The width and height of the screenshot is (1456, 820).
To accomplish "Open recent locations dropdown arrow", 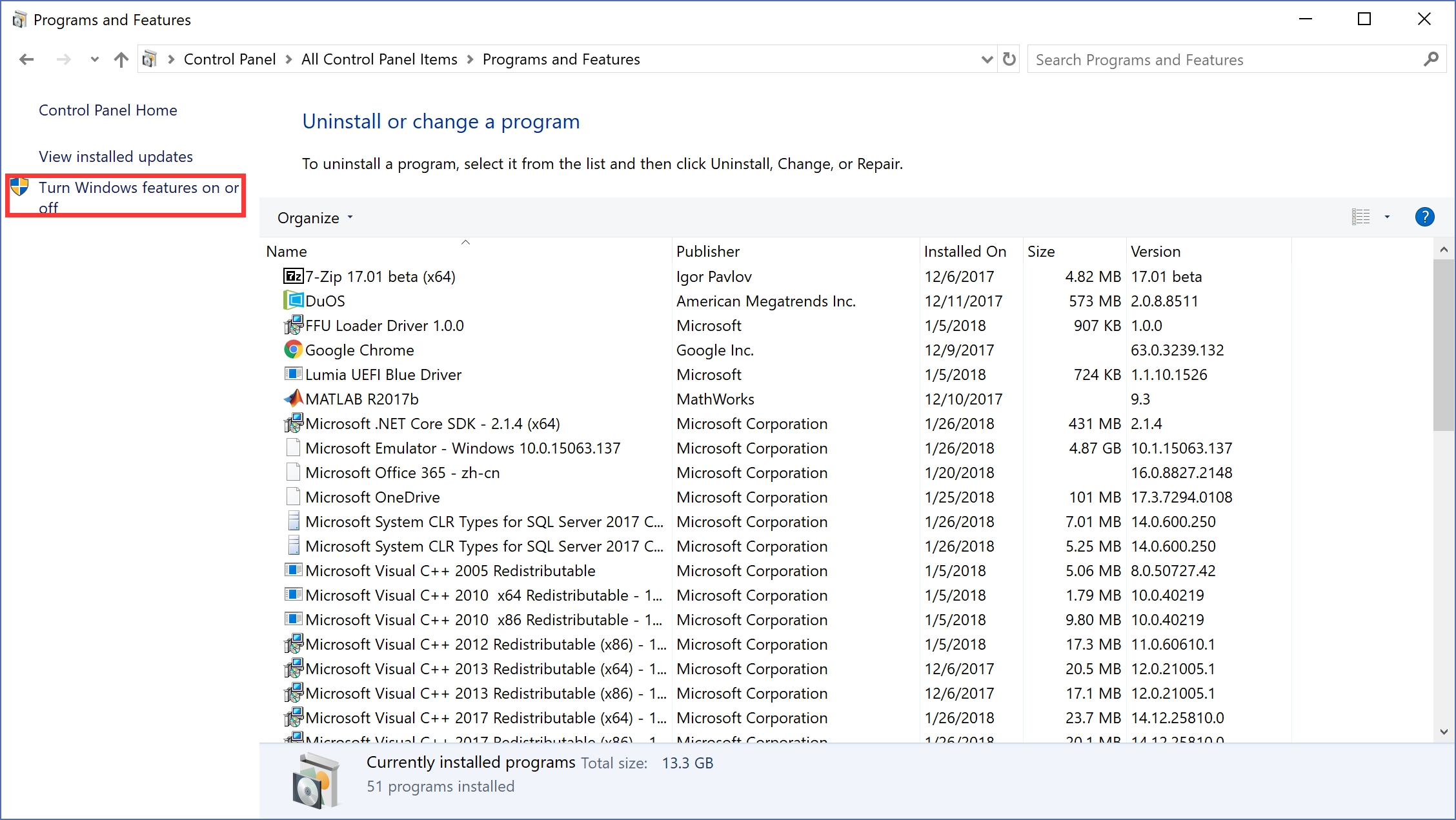I will pyautogui.click(x=94, y=59).
